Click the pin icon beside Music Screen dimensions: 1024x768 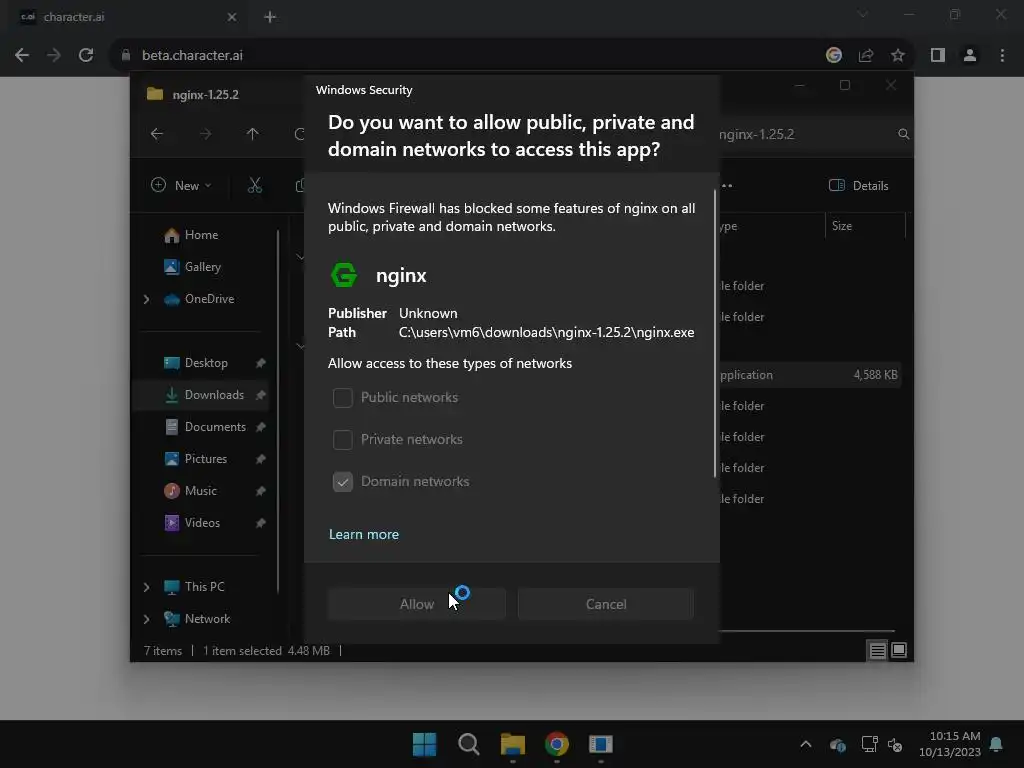pos(261,491)
